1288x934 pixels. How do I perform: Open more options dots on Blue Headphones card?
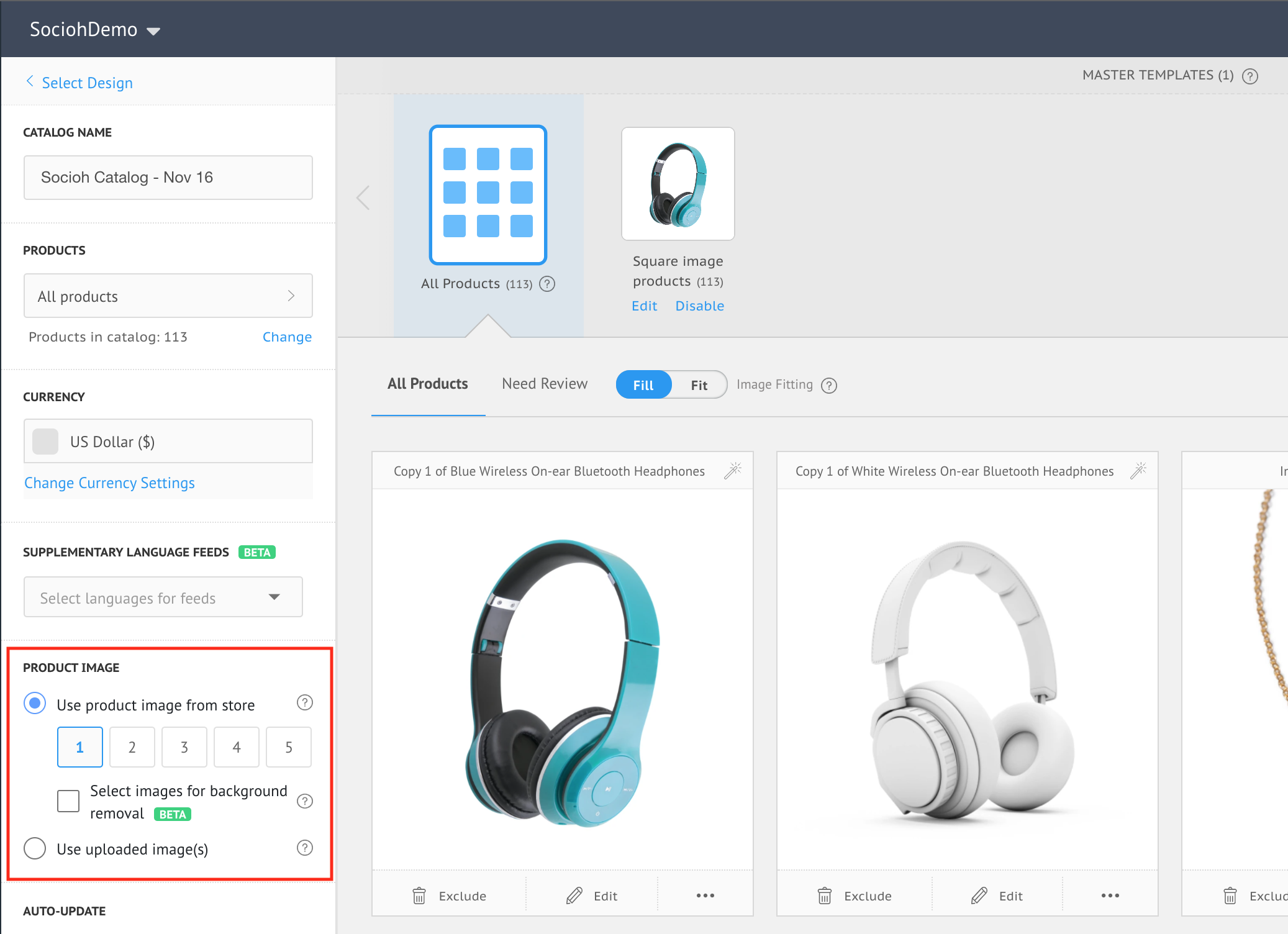(705, 895)
